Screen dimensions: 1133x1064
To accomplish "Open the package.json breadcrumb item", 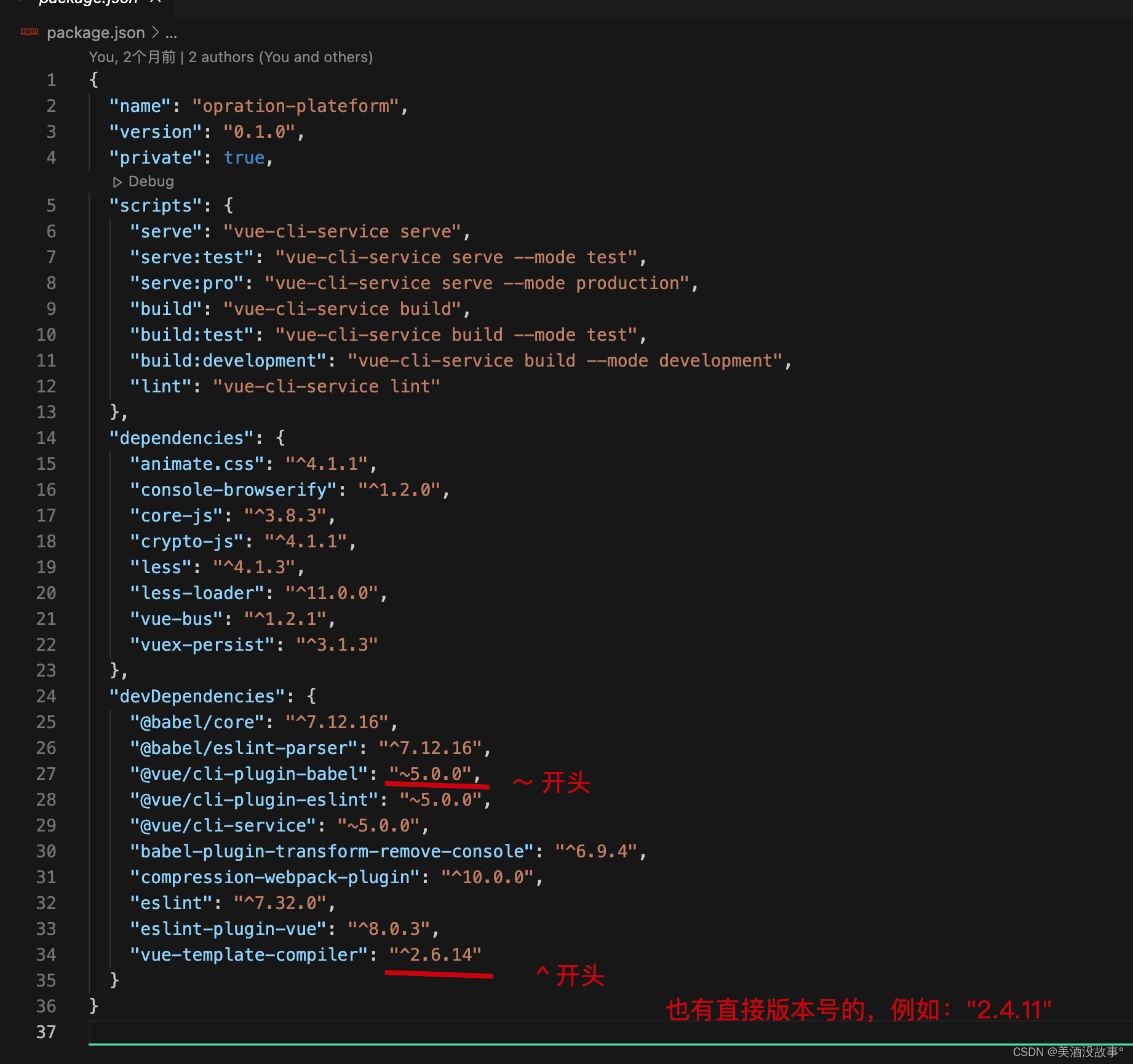I will tap(95, 32).
